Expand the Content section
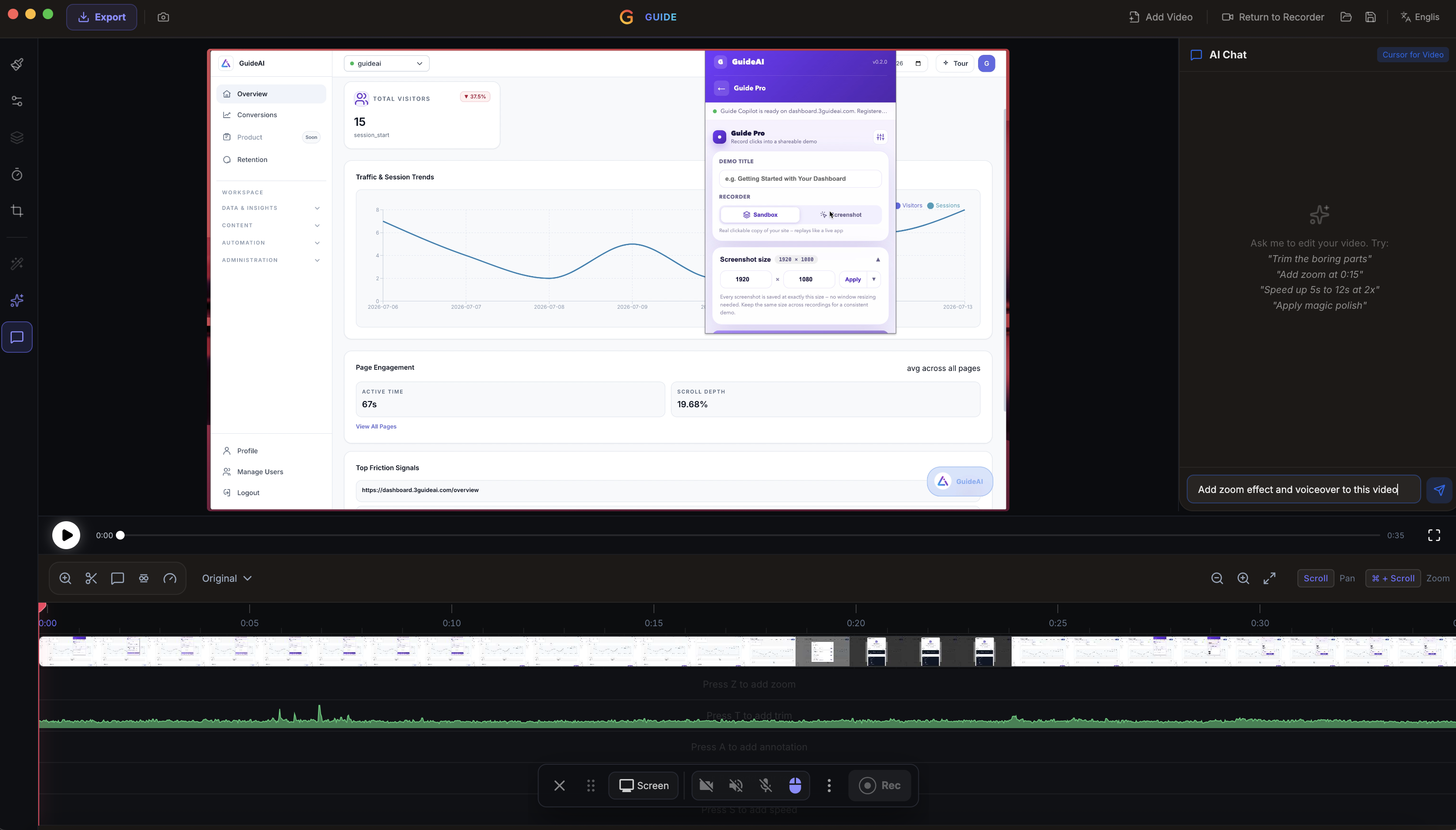1456x830 pixels. (271, 225)
